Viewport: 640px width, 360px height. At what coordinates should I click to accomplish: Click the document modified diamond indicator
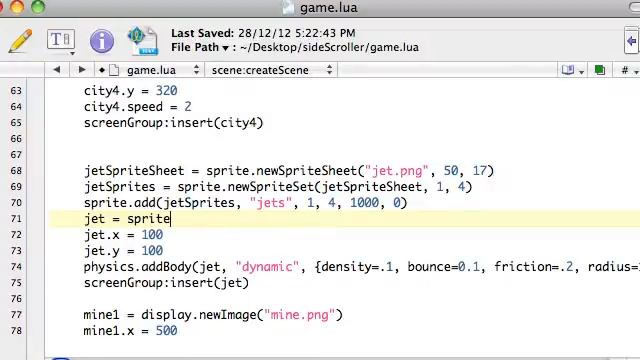point(102,70)
